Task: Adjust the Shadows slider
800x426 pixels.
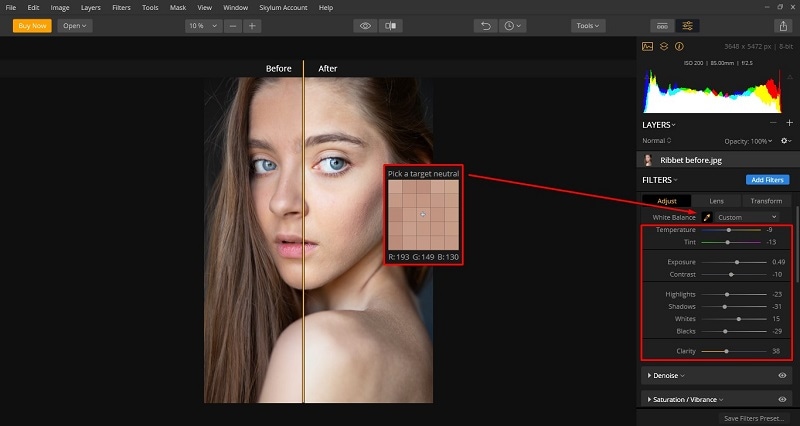Action: point(734,307)
